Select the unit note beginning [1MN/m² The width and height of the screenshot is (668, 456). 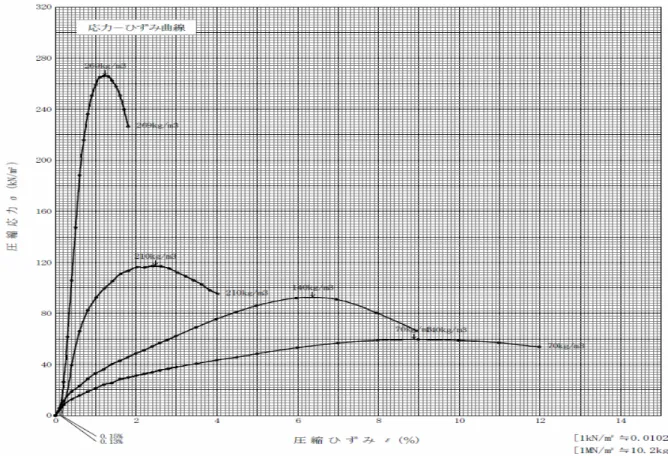620,450
